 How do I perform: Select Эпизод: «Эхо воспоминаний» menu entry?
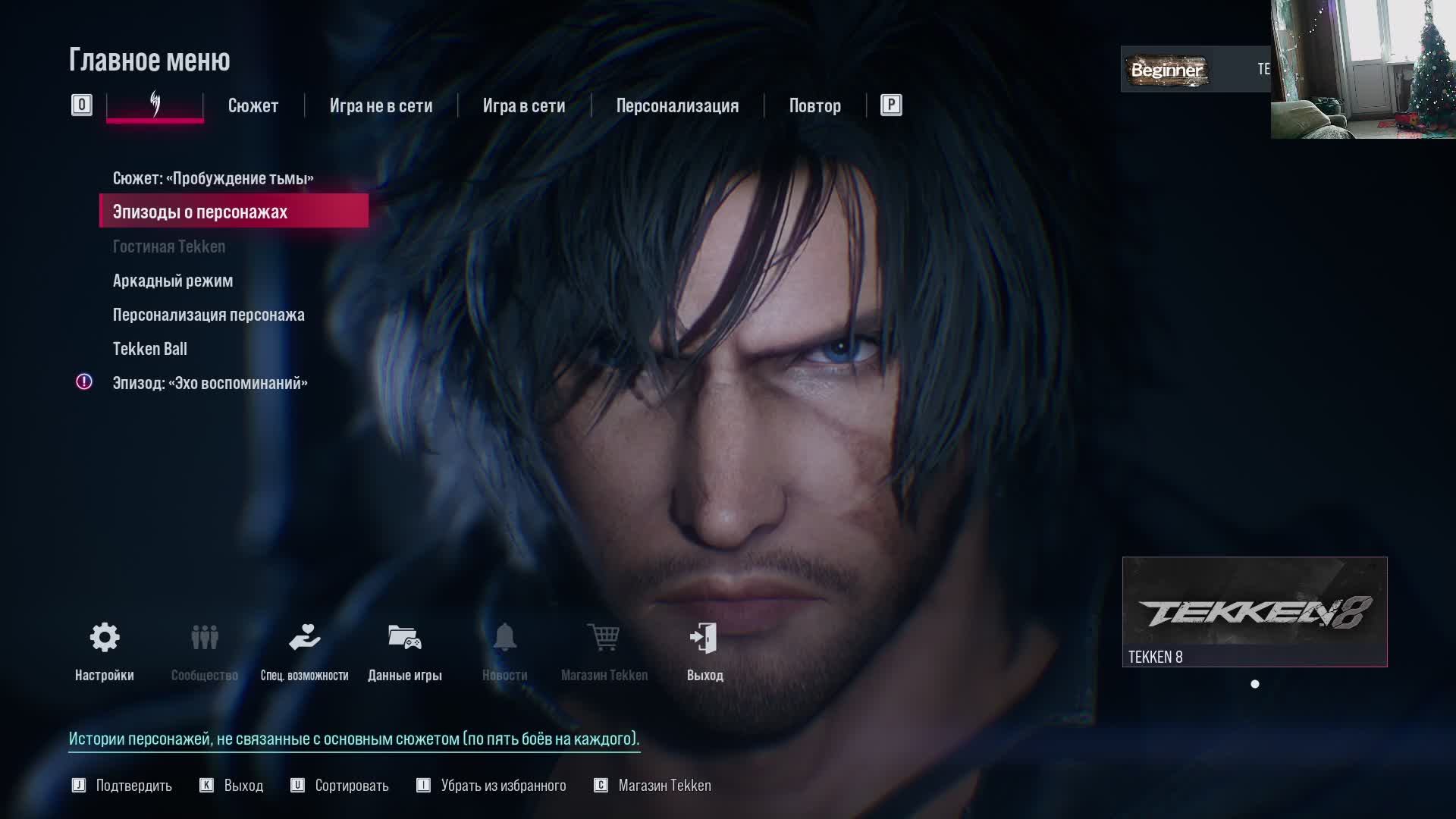coord(210,383)
